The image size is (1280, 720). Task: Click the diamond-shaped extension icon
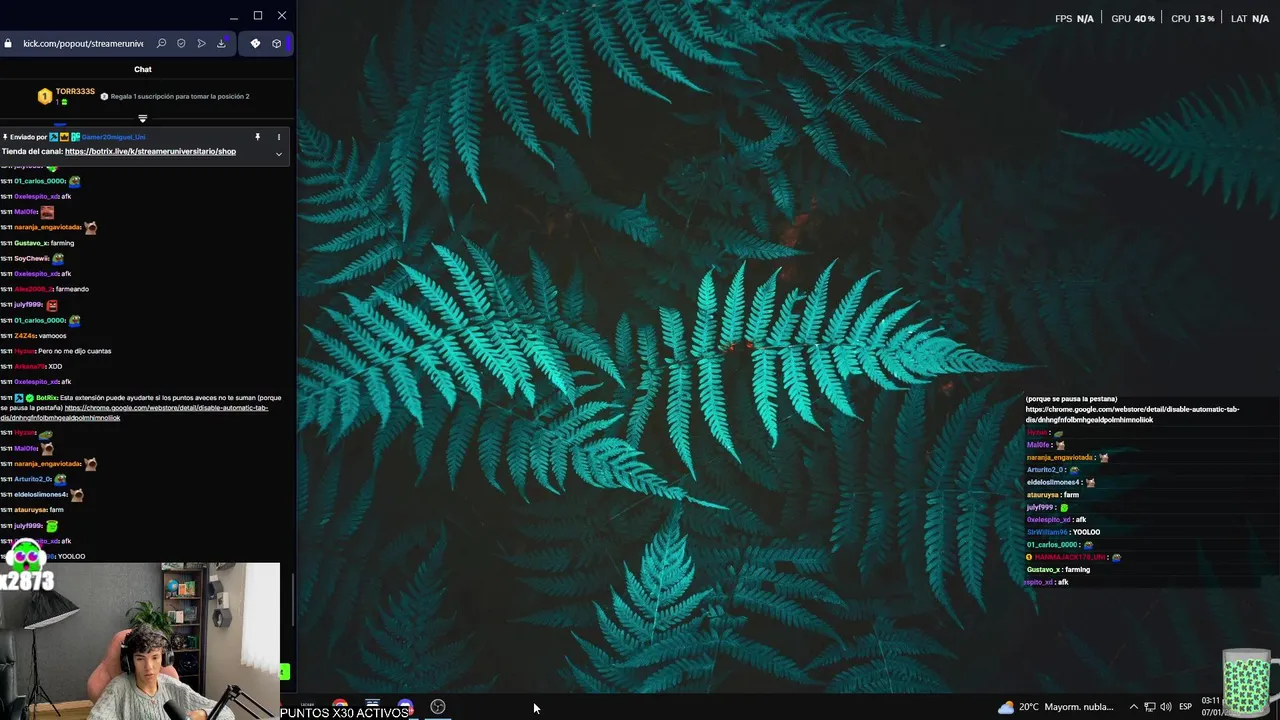(x=255, y=44)
